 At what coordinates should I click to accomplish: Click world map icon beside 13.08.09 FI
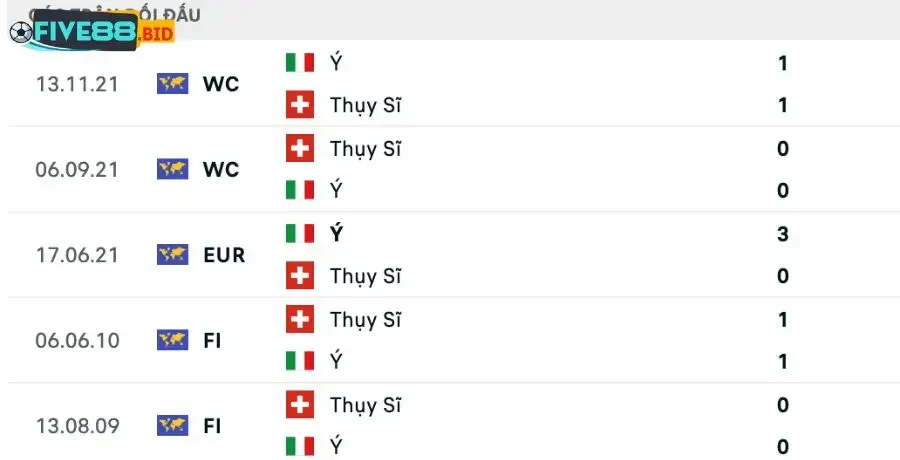pos(172,426)
